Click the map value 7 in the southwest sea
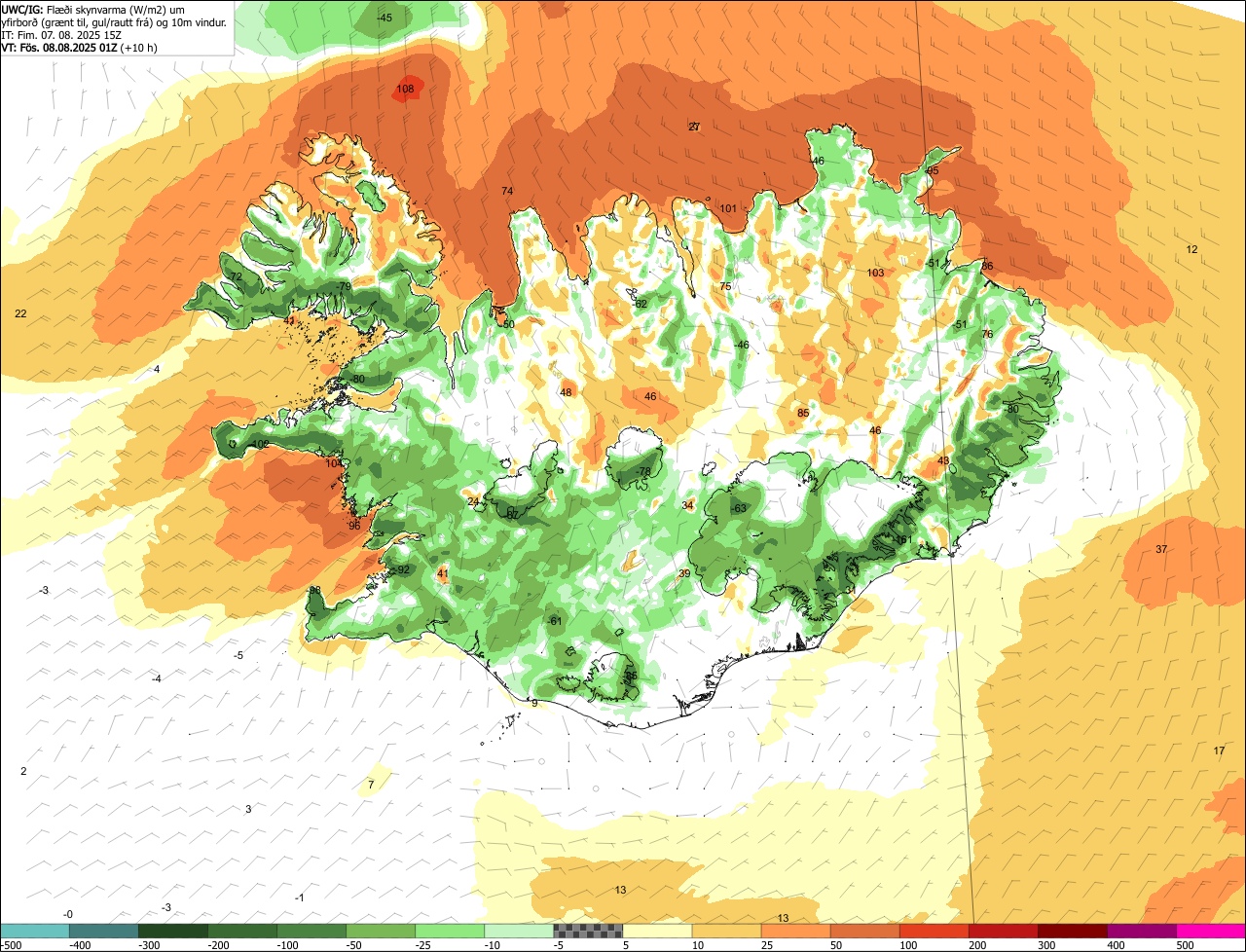 (371, 785)
